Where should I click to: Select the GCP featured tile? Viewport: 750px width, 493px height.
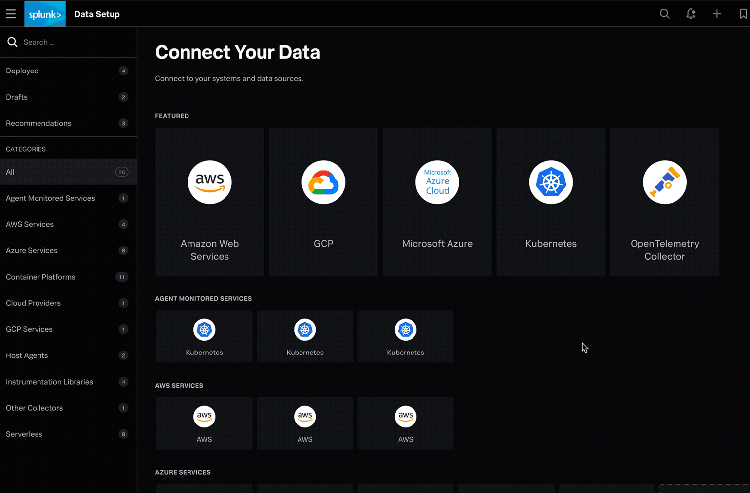(x=323, y=201)
